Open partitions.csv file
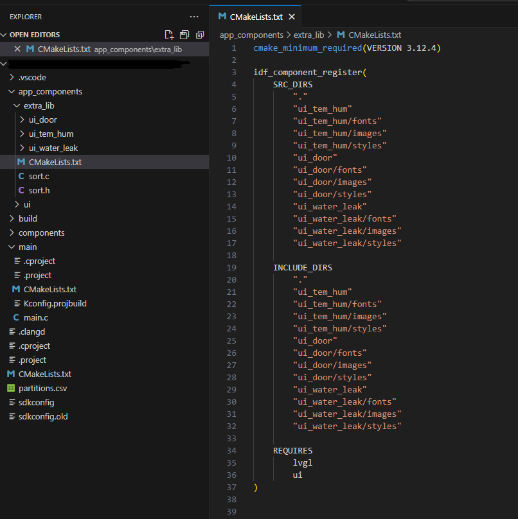Screen dimensions: 518x519 tap(43, 388)
